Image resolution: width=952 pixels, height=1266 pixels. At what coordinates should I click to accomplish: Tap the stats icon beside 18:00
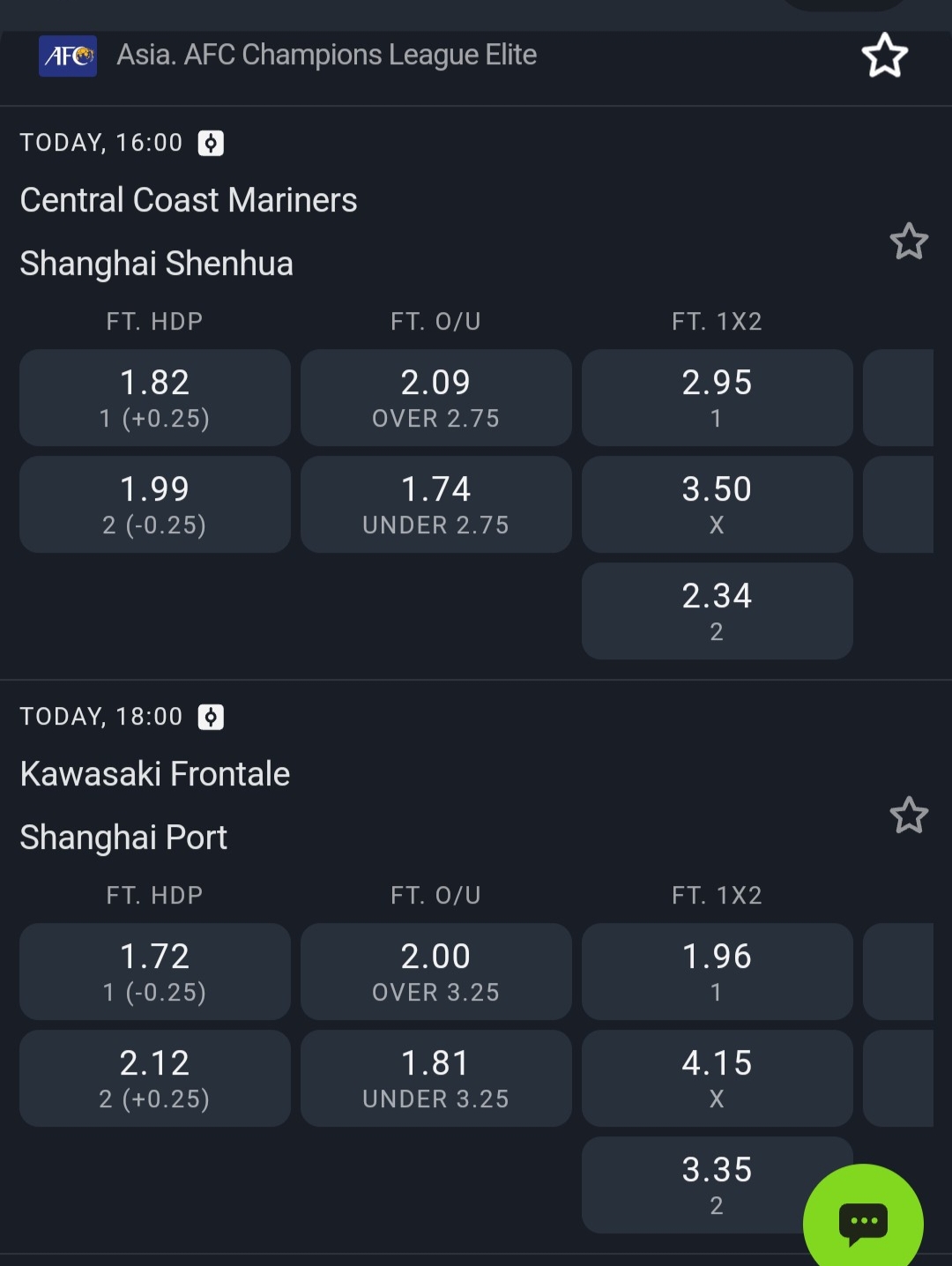coord(211,717)
